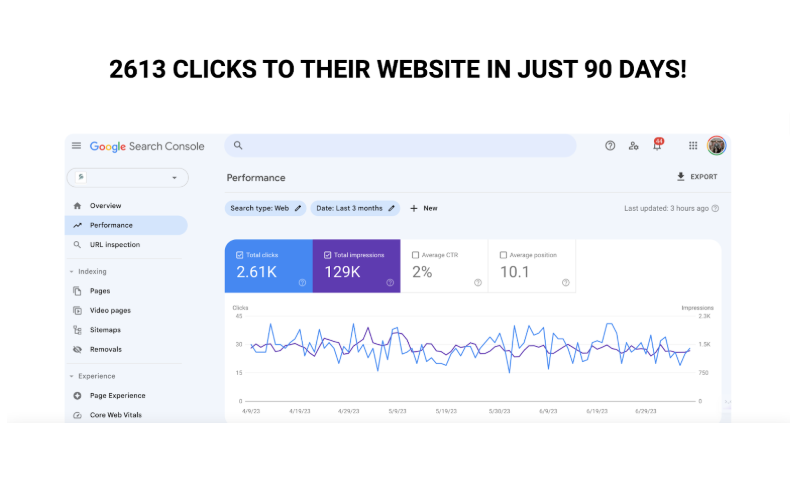Collapse the Indexing section
The width and height of the screenshot is (790, 497).
71,271
